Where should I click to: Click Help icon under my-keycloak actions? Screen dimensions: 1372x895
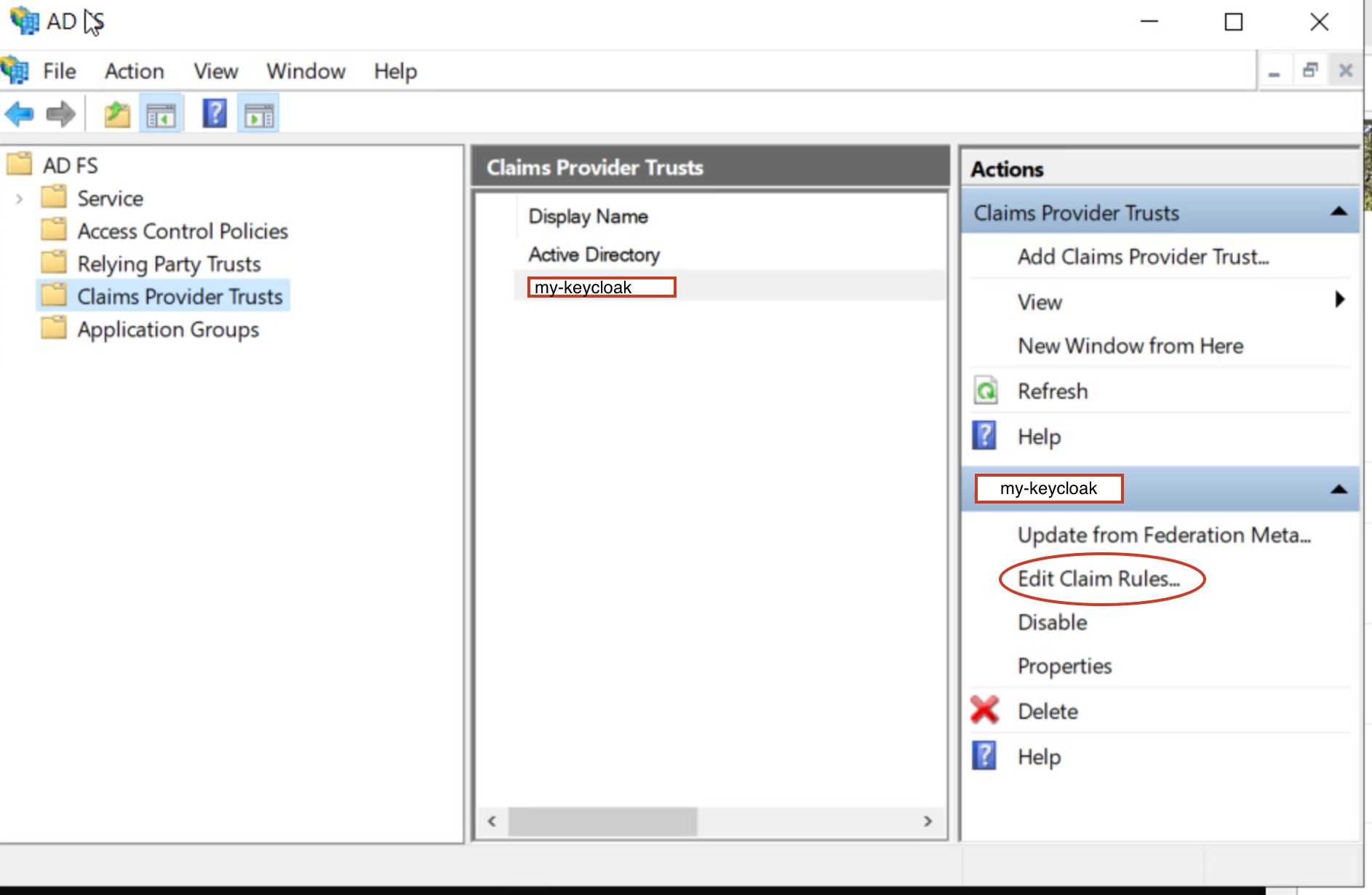(x=984, y=755)
